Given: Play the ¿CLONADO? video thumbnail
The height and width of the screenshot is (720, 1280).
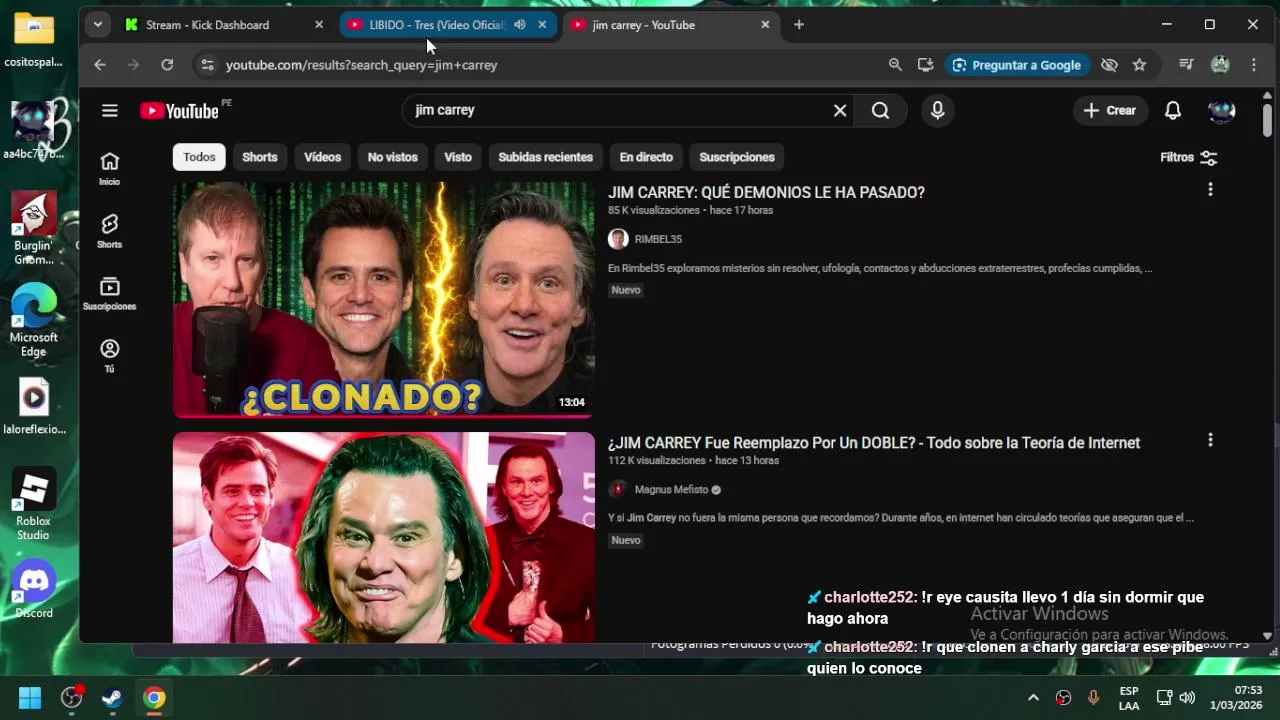Looking at the screenshot, I should pyautogui.click(x=384, y=299).
